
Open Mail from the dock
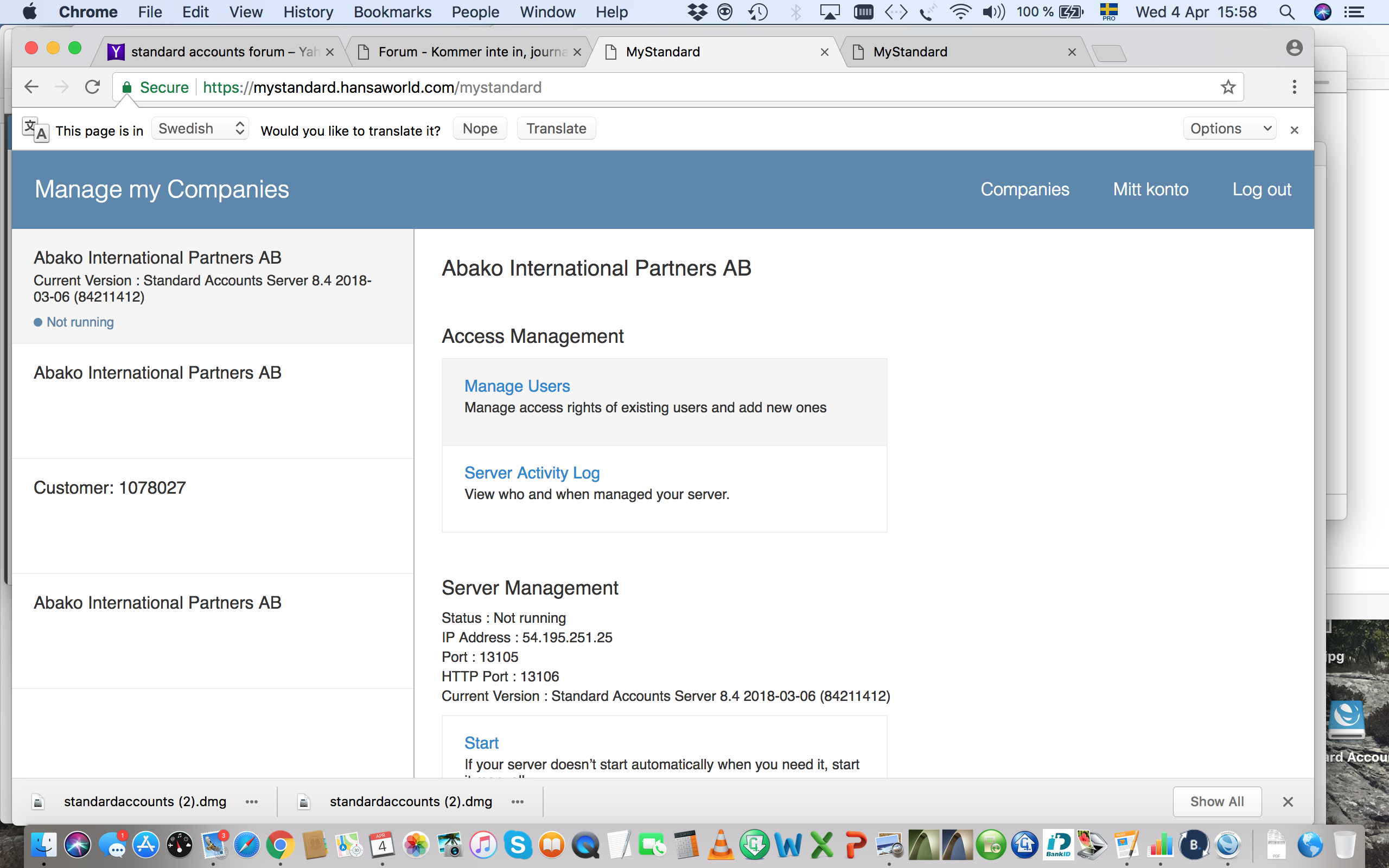(x=214, y=845)
